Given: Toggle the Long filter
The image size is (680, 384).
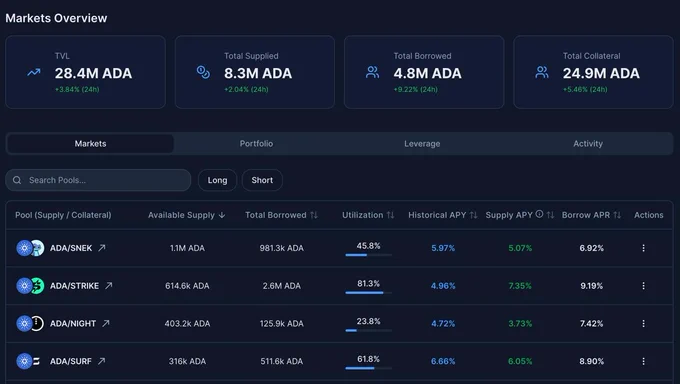Looking at the screenshot, I should (217, 180).
